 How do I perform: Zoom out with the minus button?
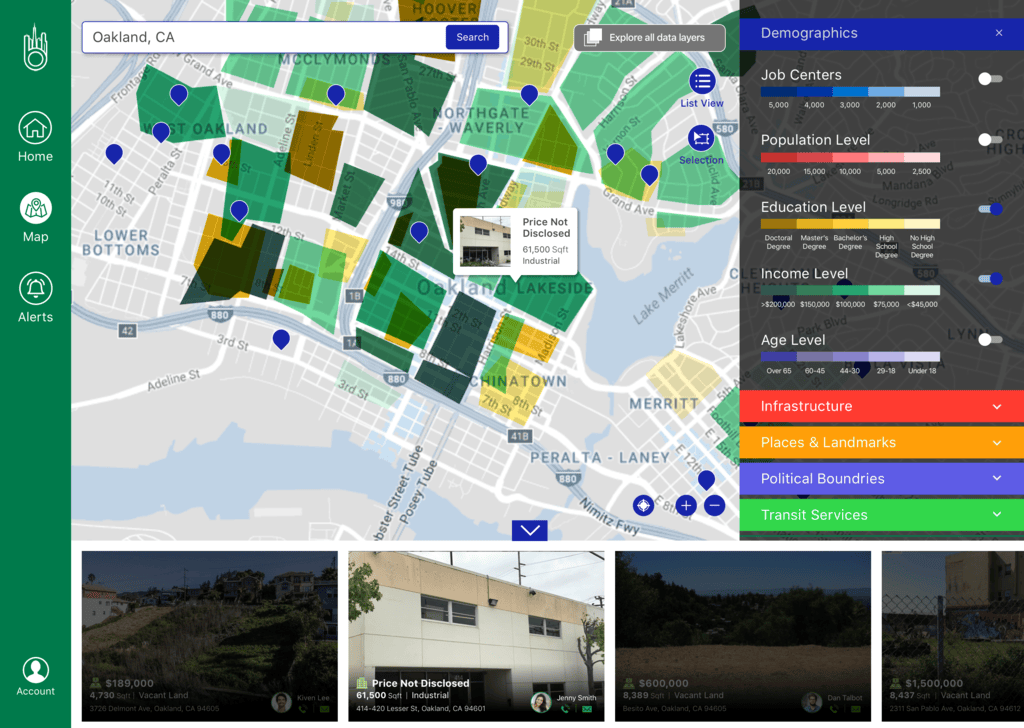(x=714, y=505)
